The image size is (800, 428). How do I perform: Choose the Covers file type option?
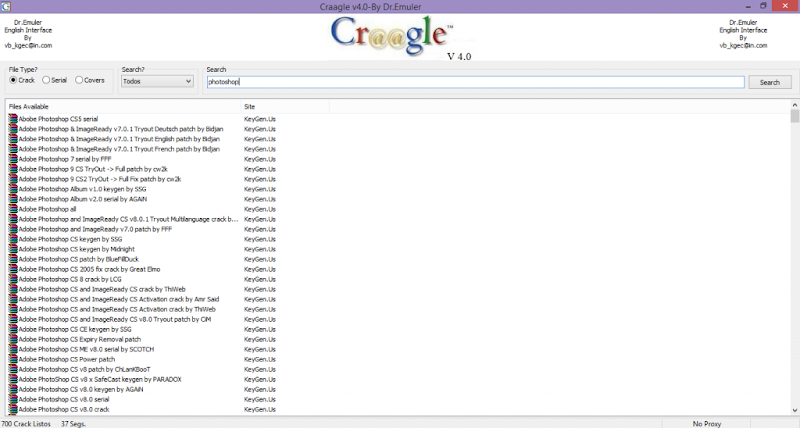80,80
